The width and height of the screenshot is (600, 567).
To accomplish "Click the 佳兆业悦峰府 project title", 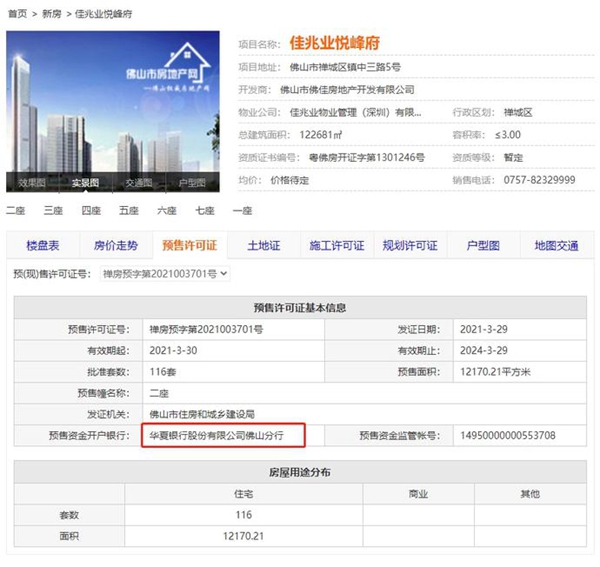I will click(x=334, y=43).
